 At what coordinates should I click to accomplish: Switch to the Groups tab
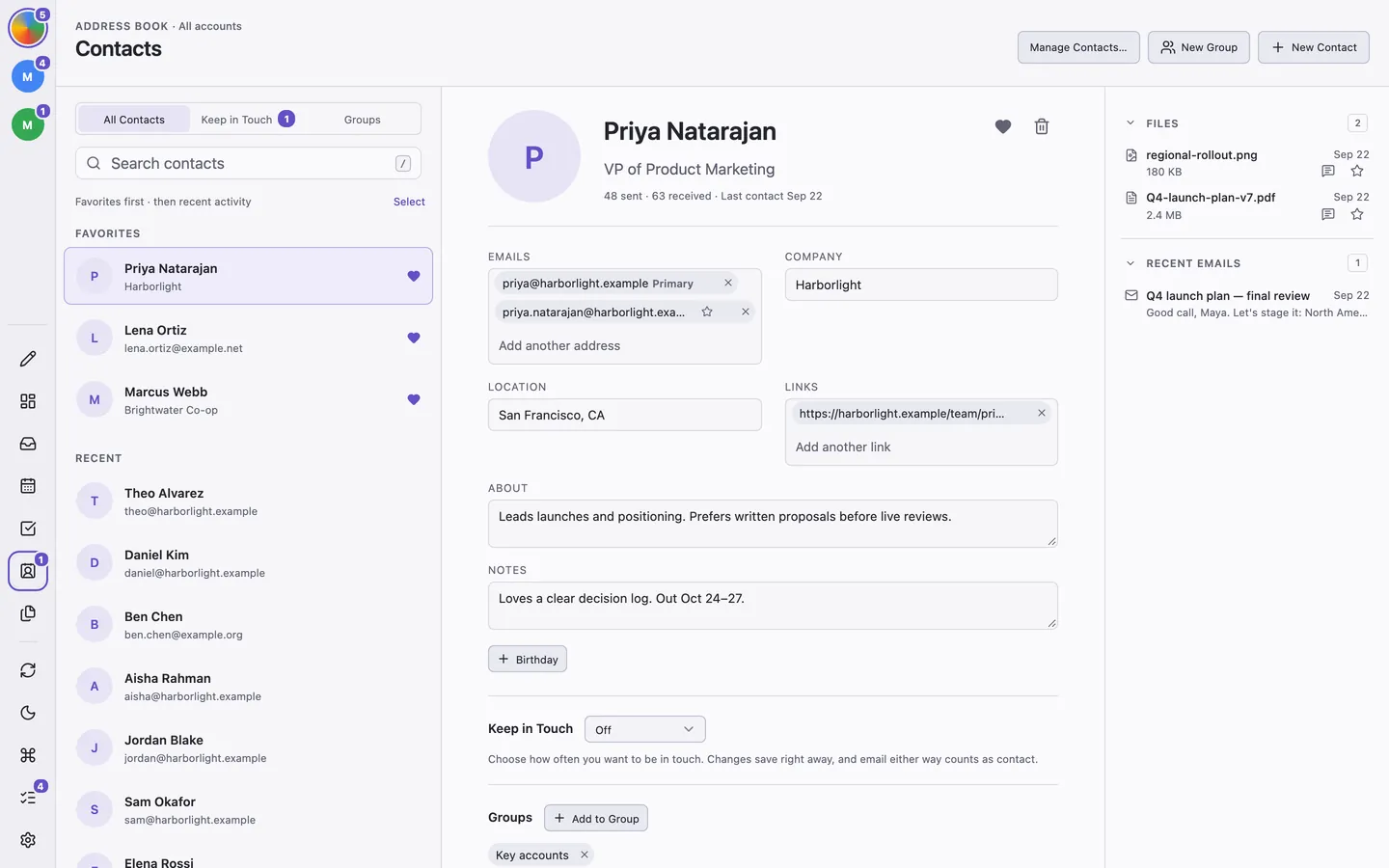362,120
